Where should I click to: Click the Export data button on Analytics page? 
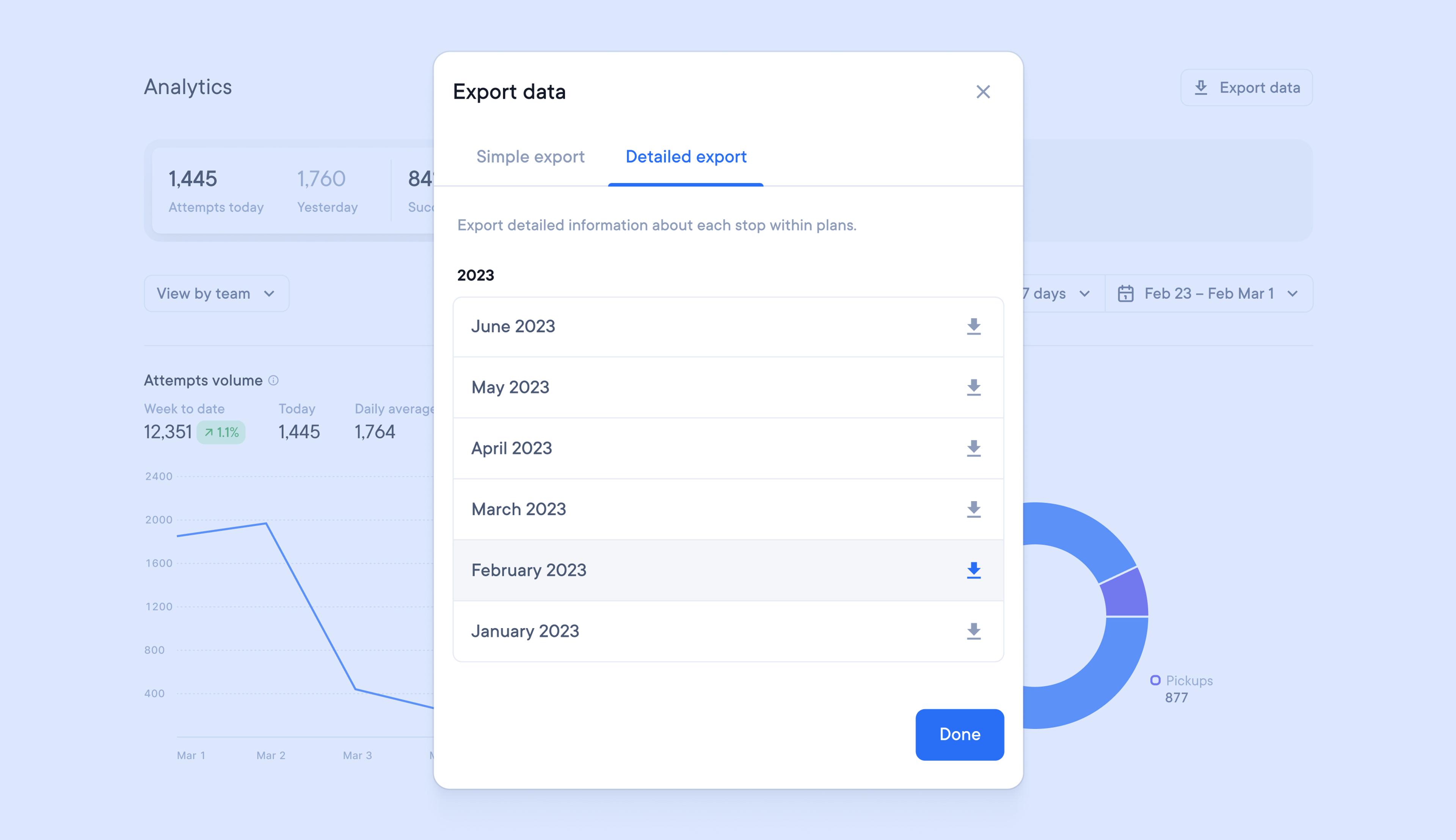(1247, 88)
